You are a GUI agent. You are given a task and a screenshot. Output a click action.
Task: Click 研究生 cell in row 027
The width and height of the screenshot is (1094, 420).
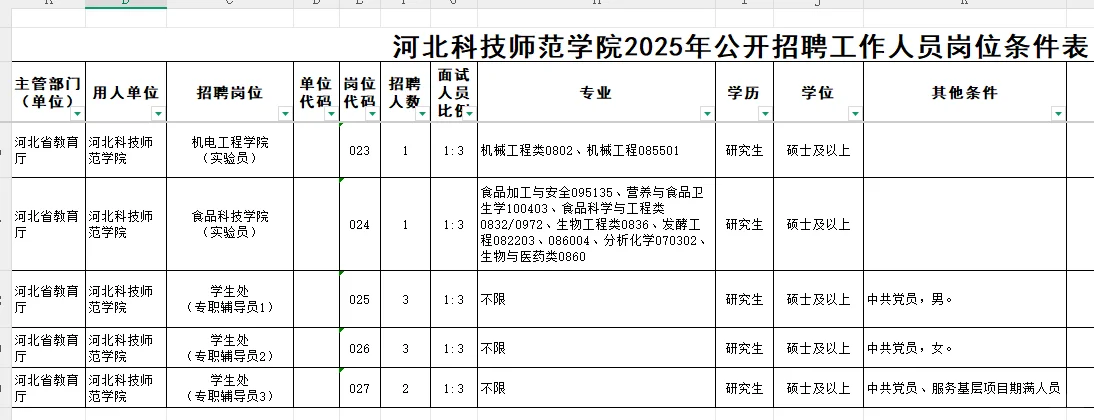(744, 388)
